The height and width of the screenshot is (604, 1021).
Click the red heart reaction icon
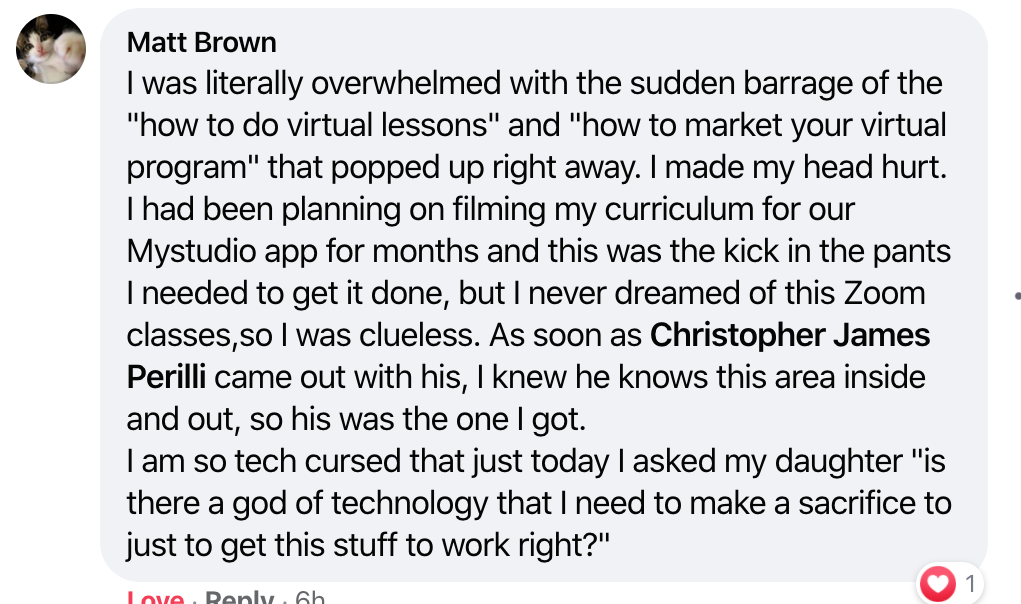[937, 583]
